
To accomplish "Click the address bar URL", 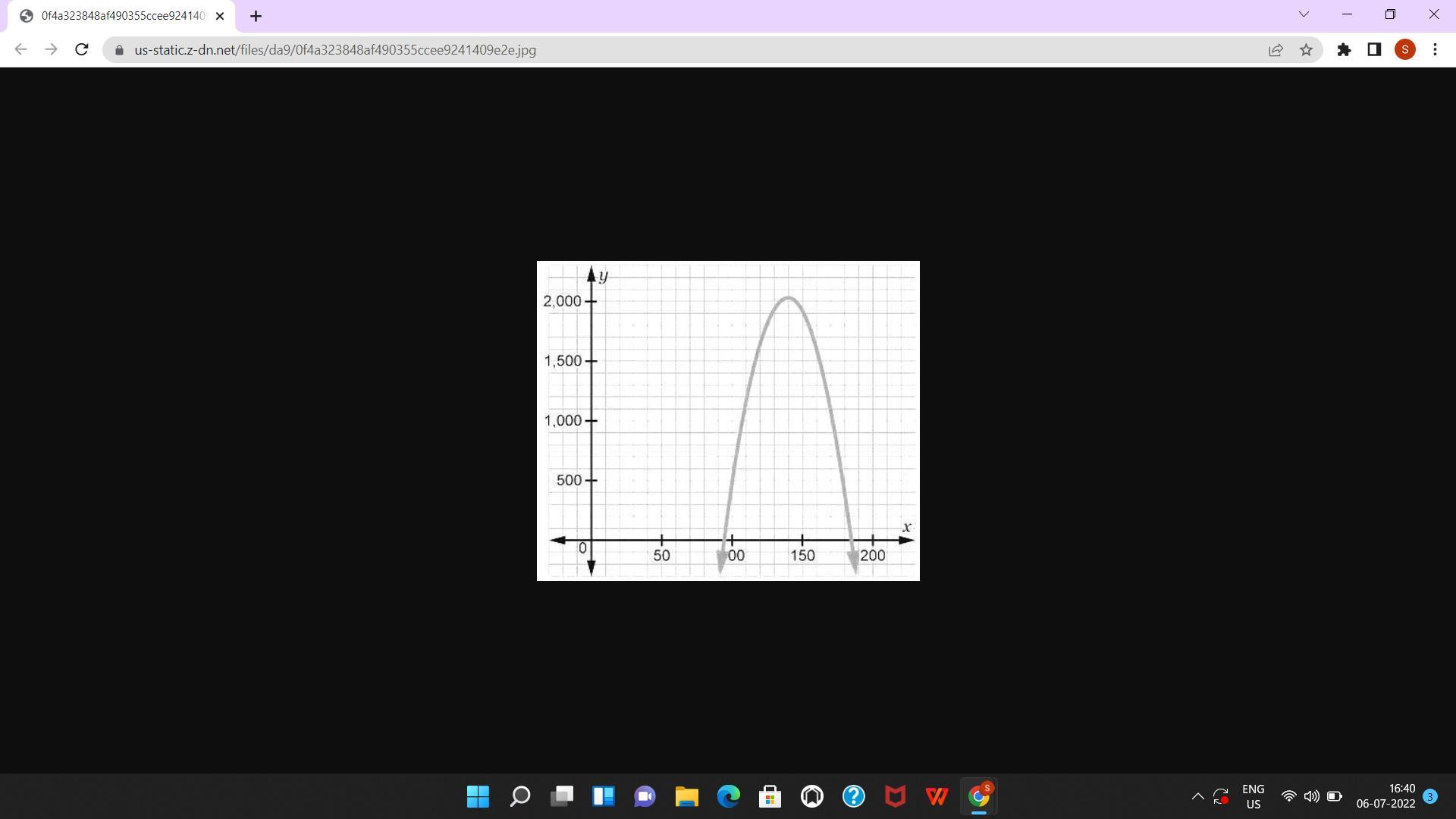I will (x=335, y=50).
